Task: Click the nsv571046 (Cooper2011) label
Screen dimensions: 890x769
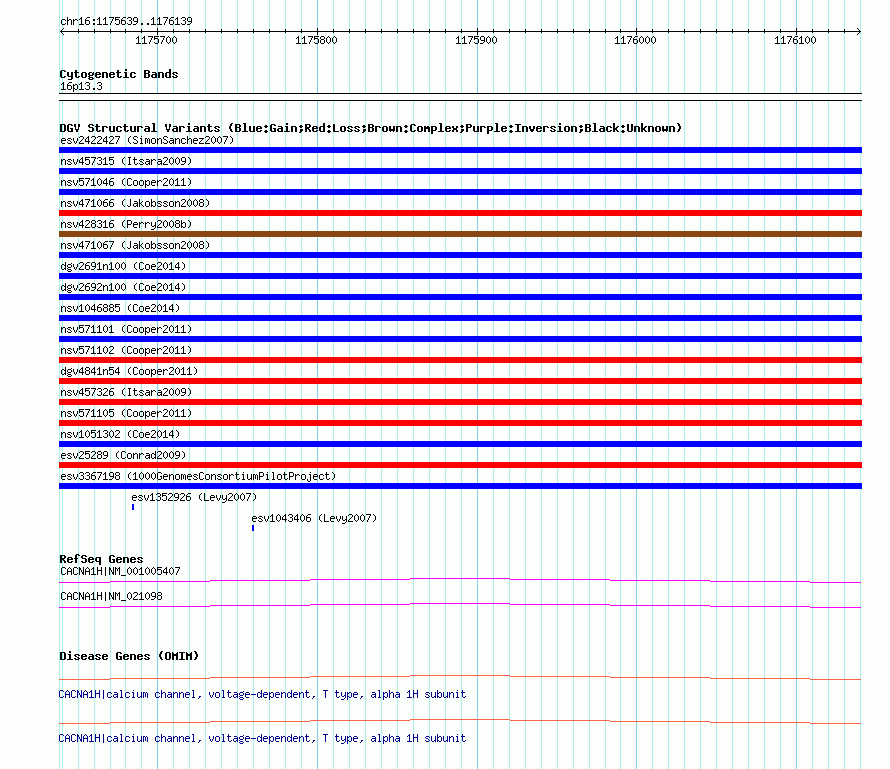Action: click(126, 182)
